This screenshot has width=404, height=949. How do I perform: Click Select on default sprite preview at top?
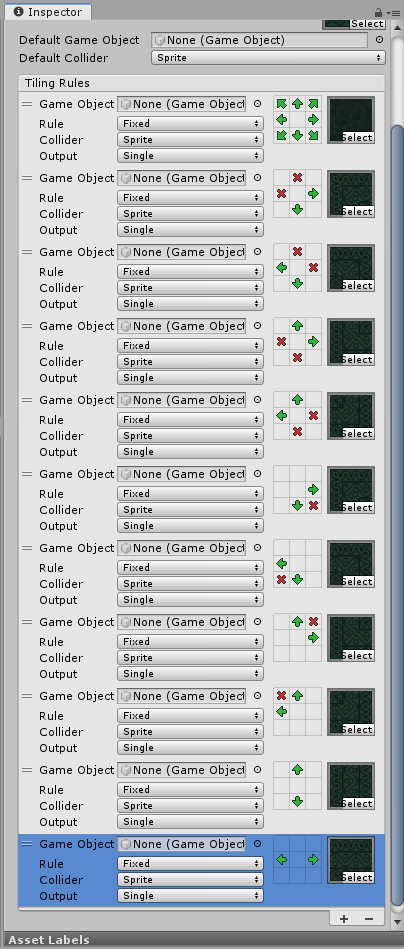click(367, 24)
